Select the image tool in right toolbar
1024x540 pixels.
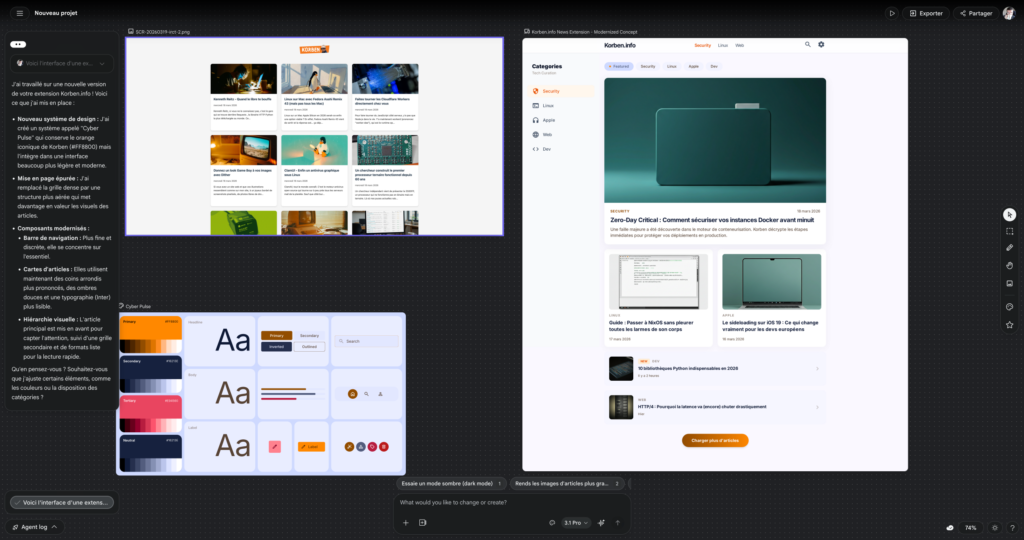tap(1009, 283)
